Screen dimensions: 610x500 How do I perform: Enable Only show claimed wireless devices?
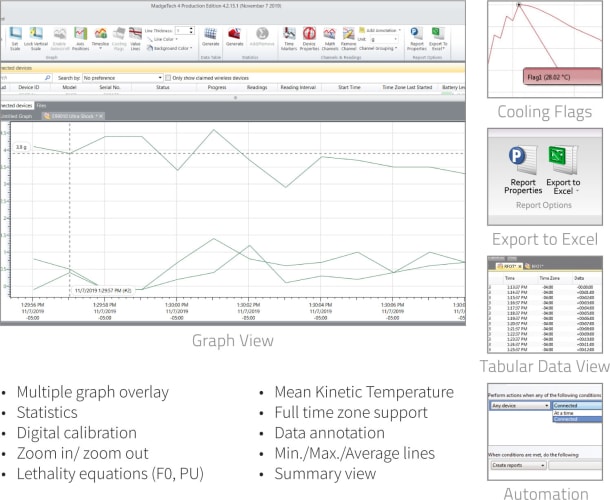[x=168, y=78]
